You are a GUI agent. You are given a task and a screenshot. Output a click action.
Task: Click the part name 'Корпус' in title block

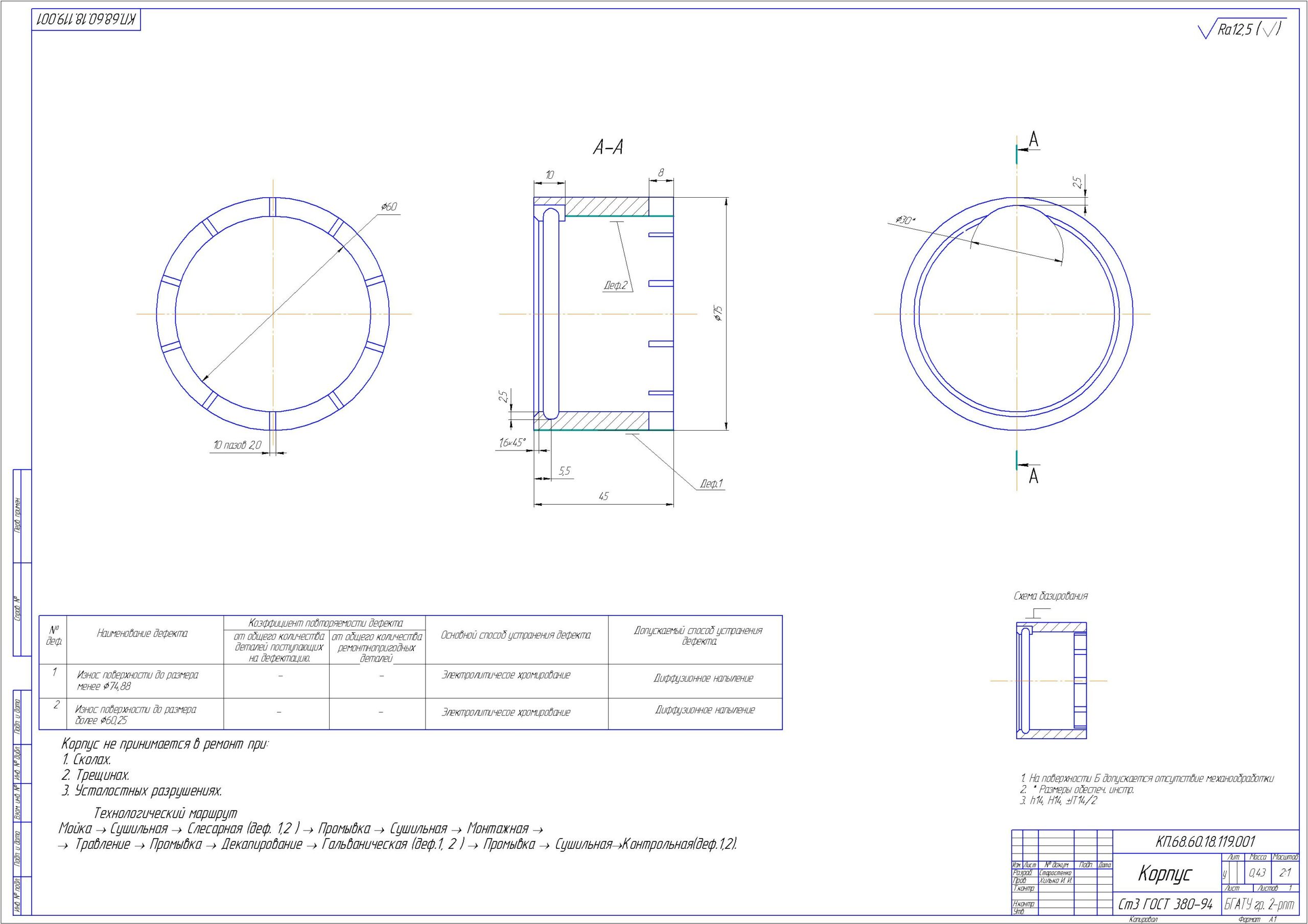1164,874
